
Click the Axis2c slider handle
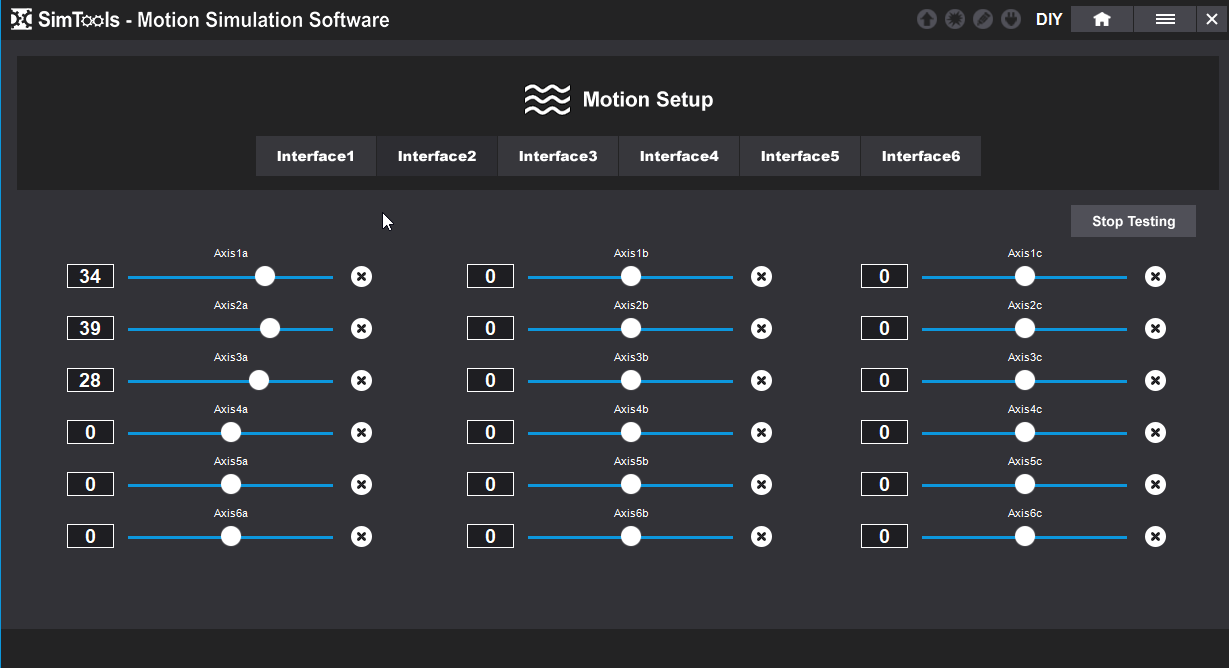(1025, 328)
